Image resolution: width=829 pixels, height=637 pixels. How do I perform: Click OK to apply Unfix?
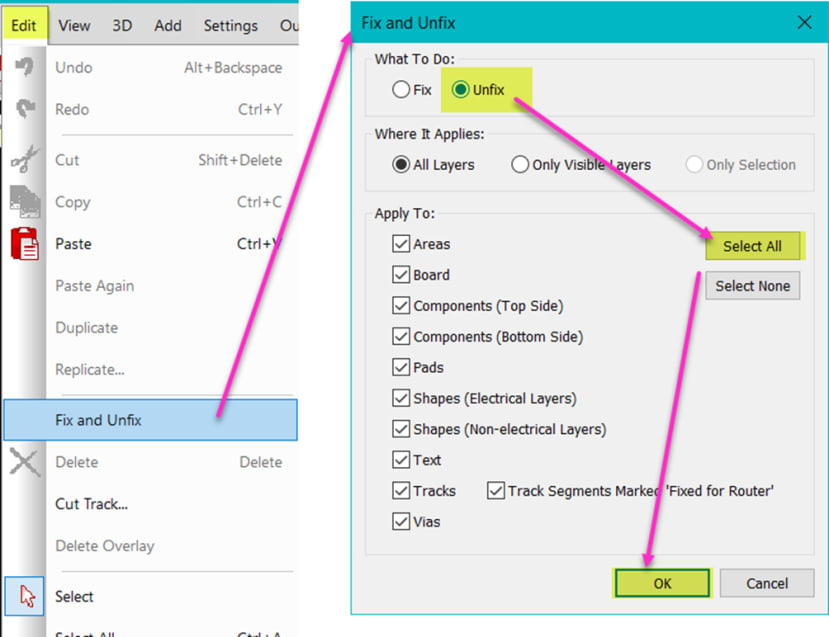pos(662,583)
